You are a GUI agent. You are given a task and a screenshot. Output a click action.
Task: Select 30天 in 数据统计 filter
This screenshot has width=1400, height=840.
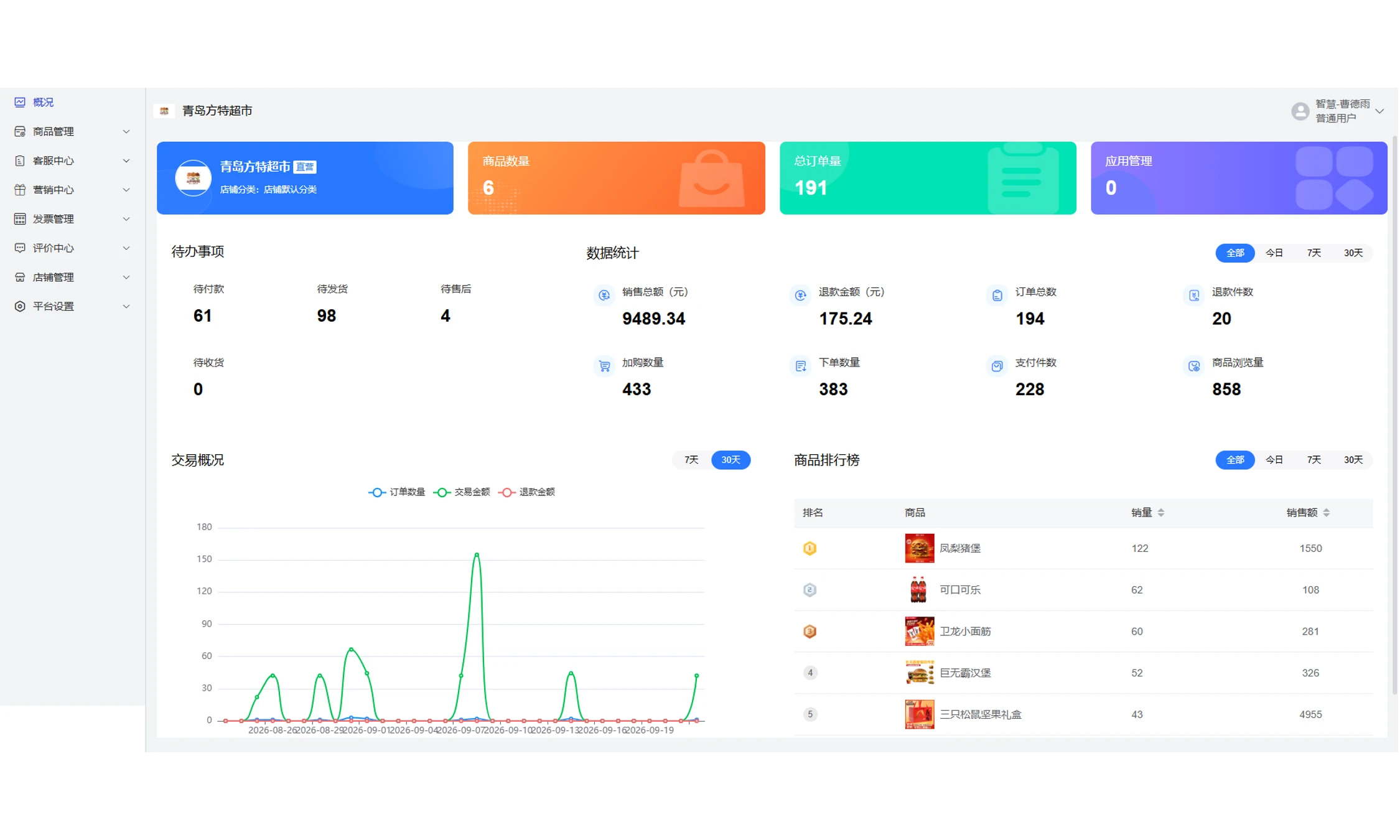[1353, 253]
